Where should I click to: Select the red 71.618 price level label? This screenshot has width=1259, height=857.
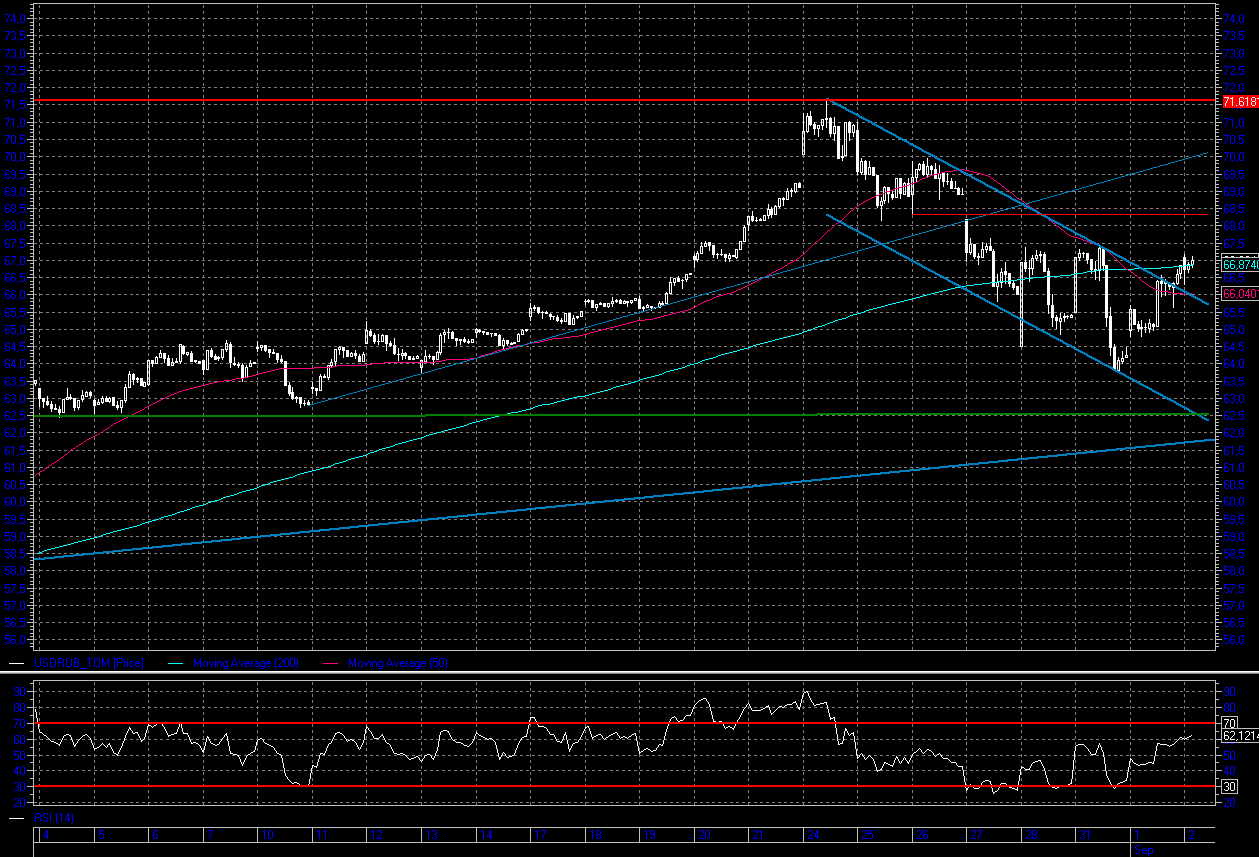(x=1240, y=102)
